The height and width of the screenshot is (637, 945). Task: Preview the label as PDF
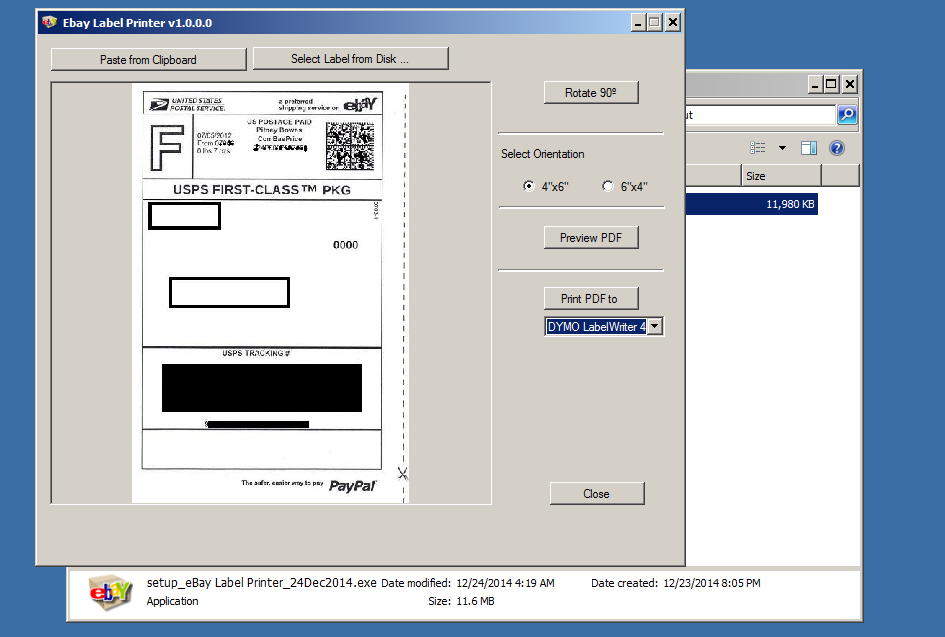tap(591, 237)
